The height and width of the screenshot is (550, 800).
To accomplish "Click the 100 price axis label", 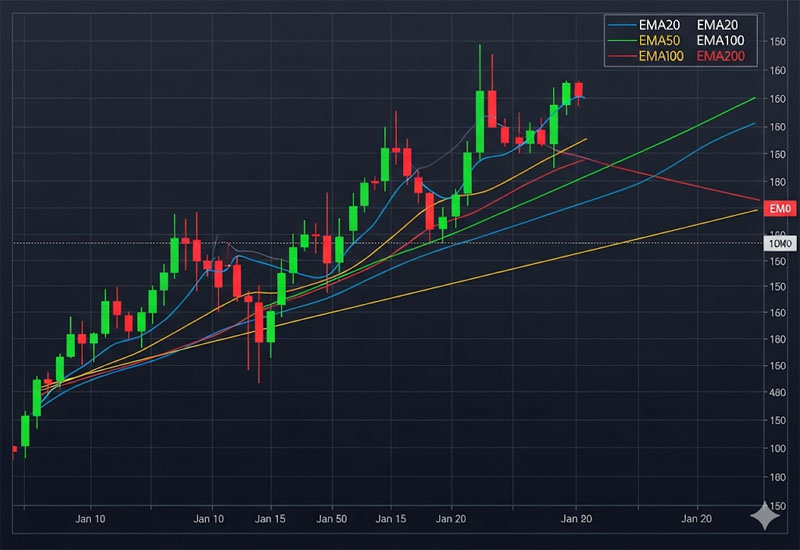I will tap(776, 448).
